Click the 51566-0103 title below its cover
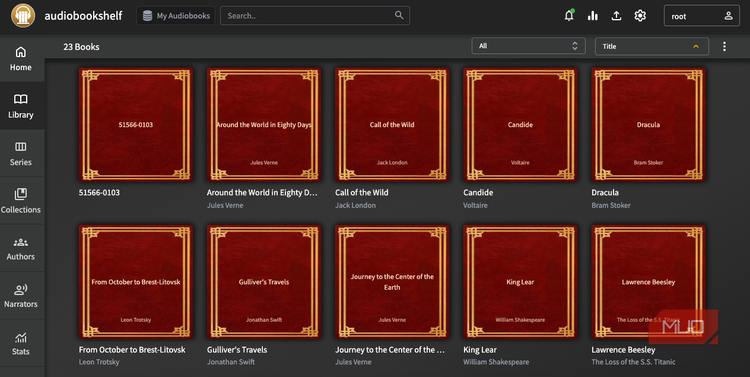The height and width of the screenshot is (377, 750). click(x=99, y=192)
